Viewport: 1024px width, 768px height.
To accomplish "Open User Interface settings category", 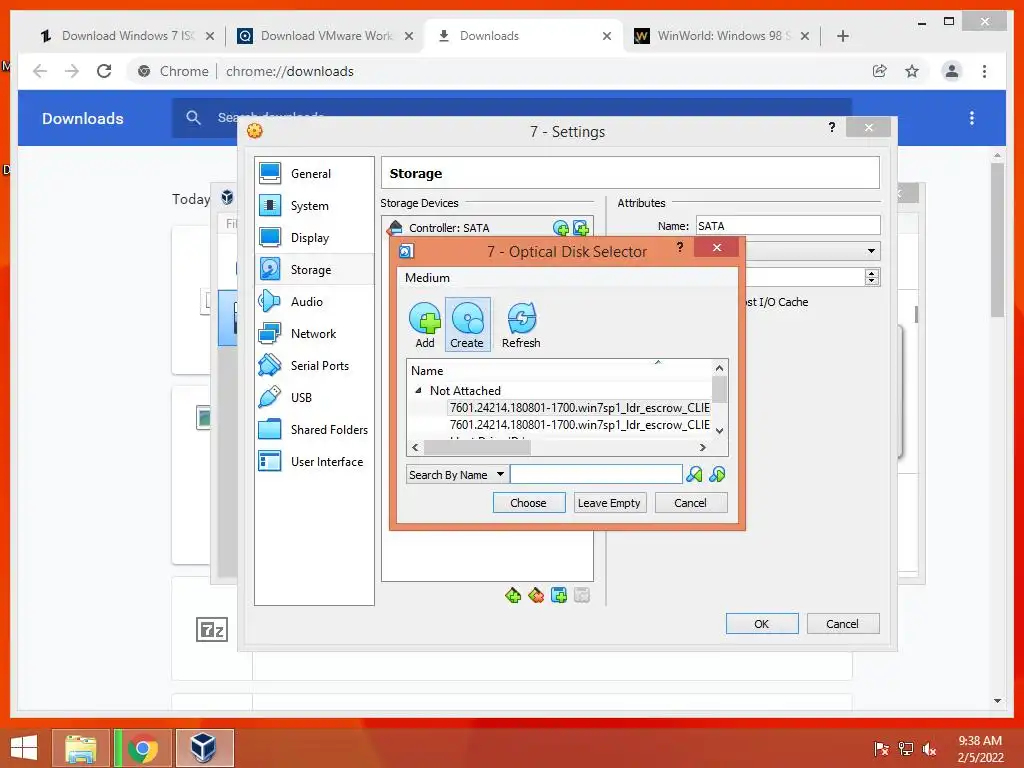I will tap(314, 462).
